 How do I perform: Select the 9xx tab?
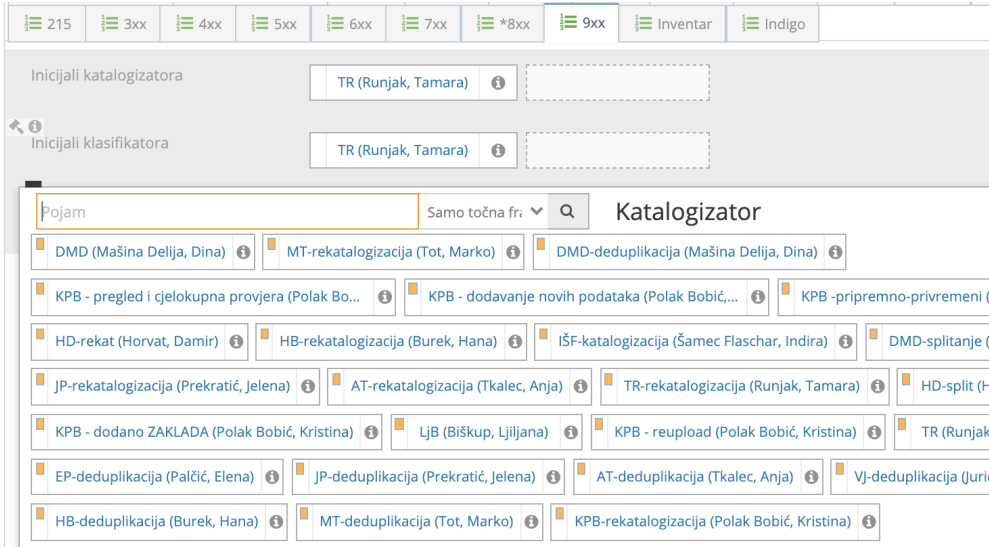point(582,23)
